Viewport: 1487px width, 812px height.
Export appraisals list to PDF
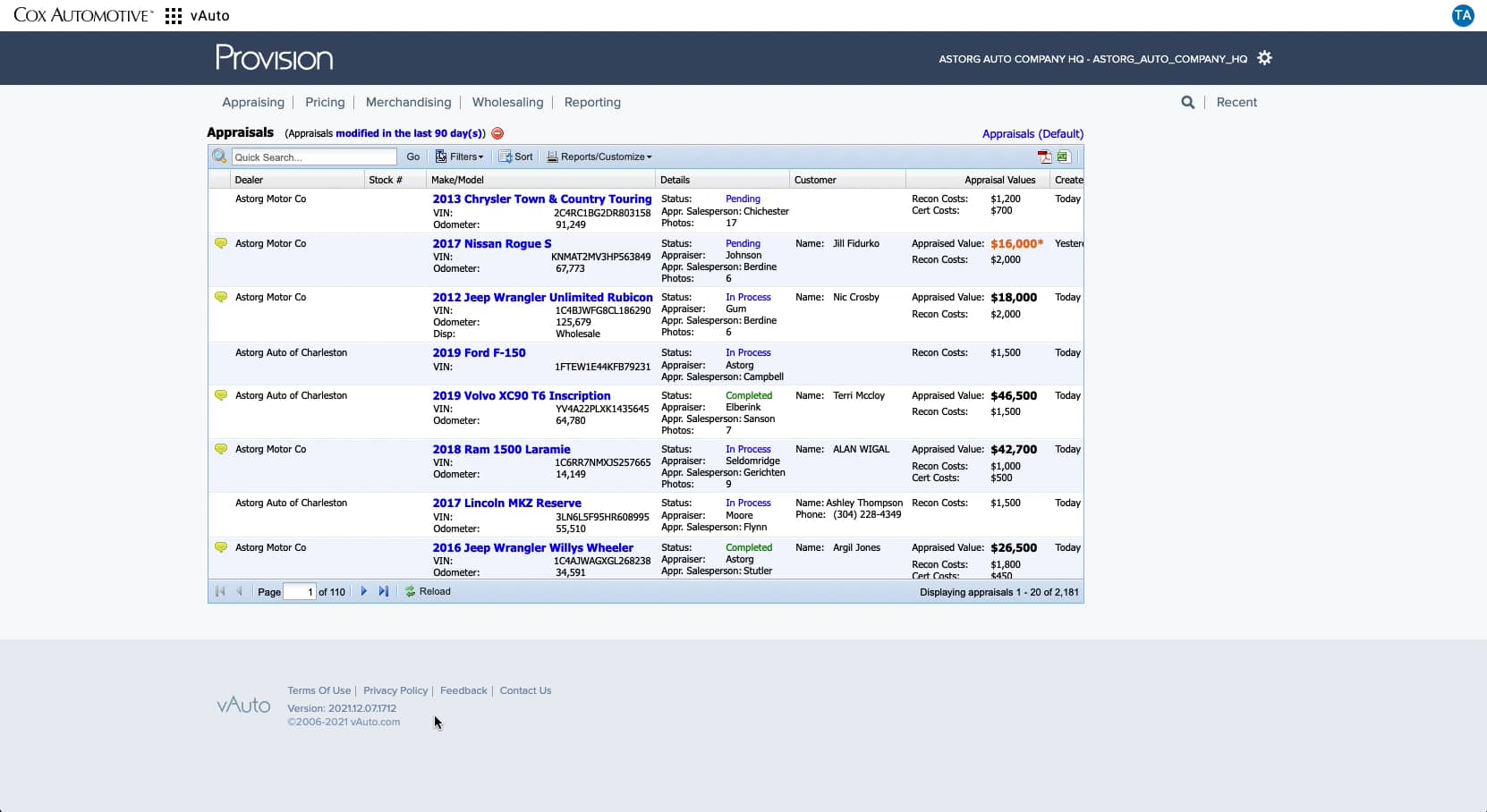point(1044,156)
